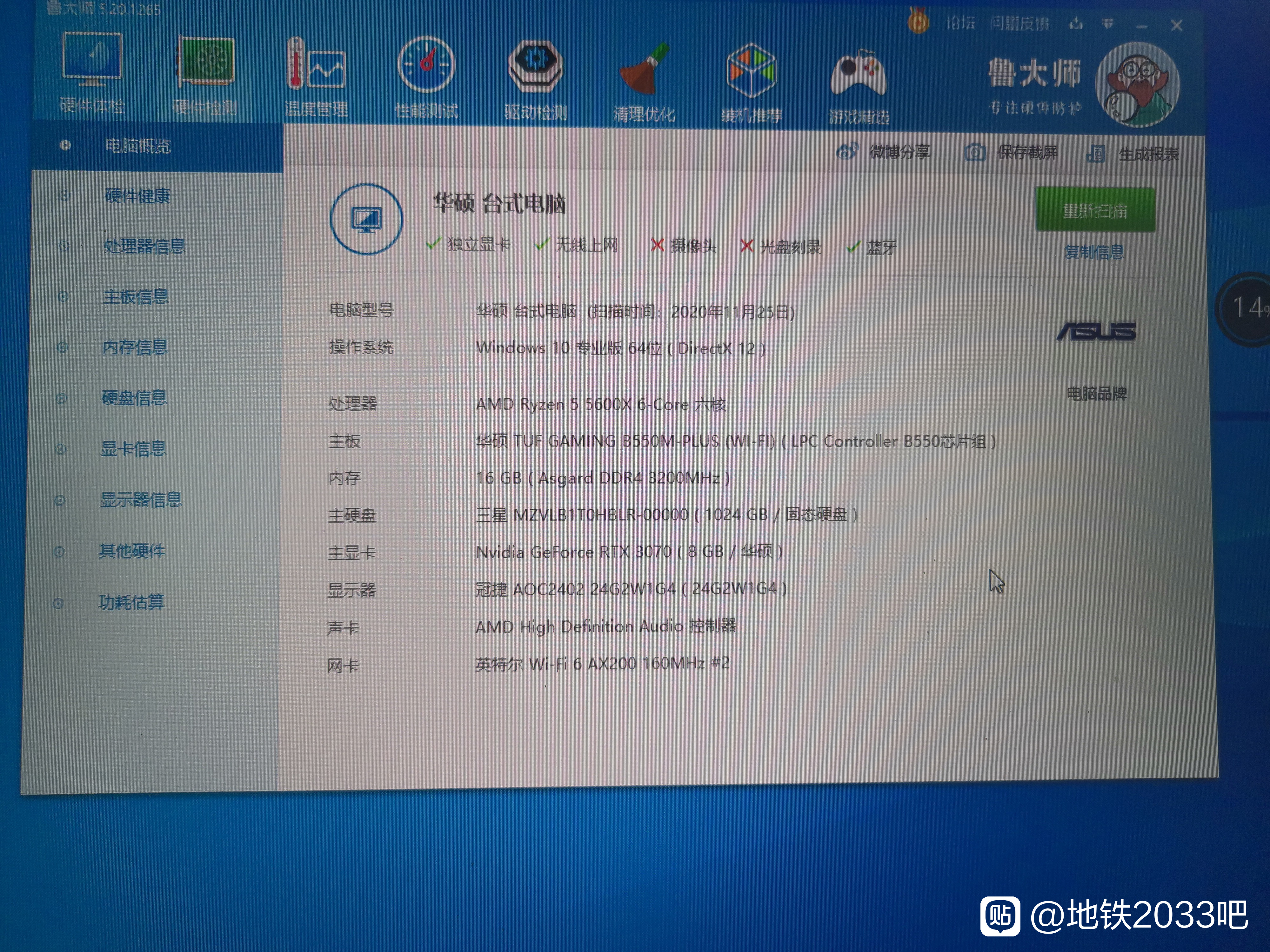Click the 独立显卡 checkmark item
Image resolution: width=1270 pixels, height=952 pixels.
(x=468, y=244)
